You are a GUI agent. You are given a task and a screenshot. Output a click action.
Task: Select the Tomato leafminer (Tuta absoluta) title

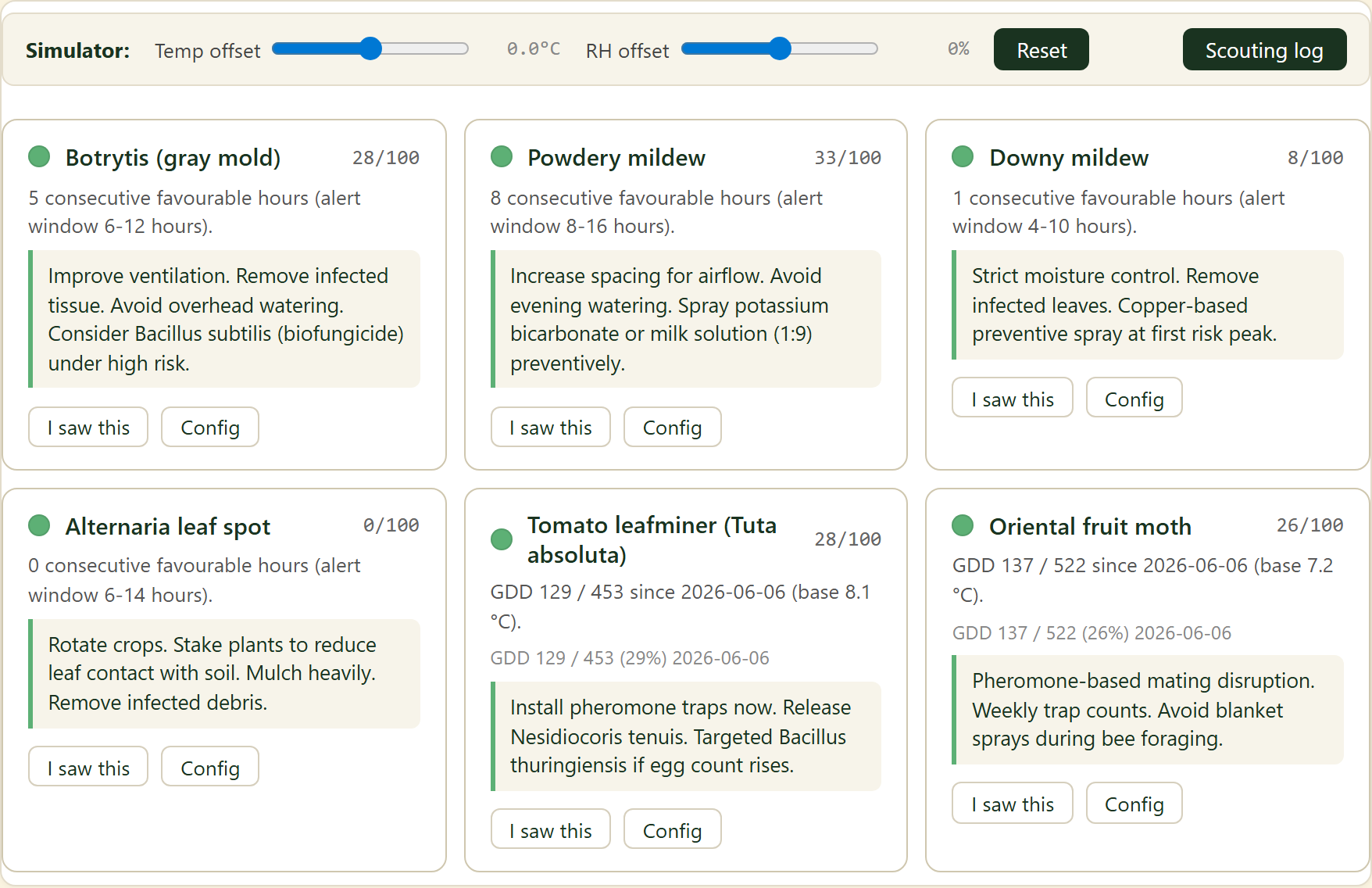coord(652,539)
